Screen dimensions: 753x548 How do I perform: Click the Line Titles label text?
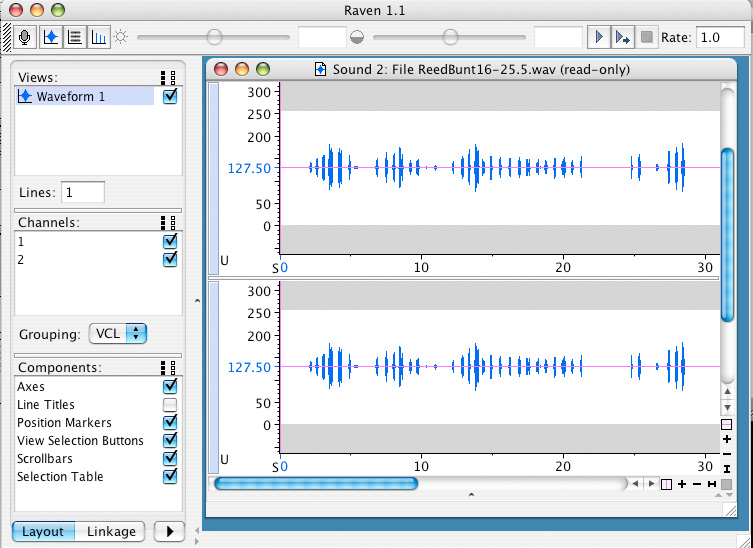point(46,405)
